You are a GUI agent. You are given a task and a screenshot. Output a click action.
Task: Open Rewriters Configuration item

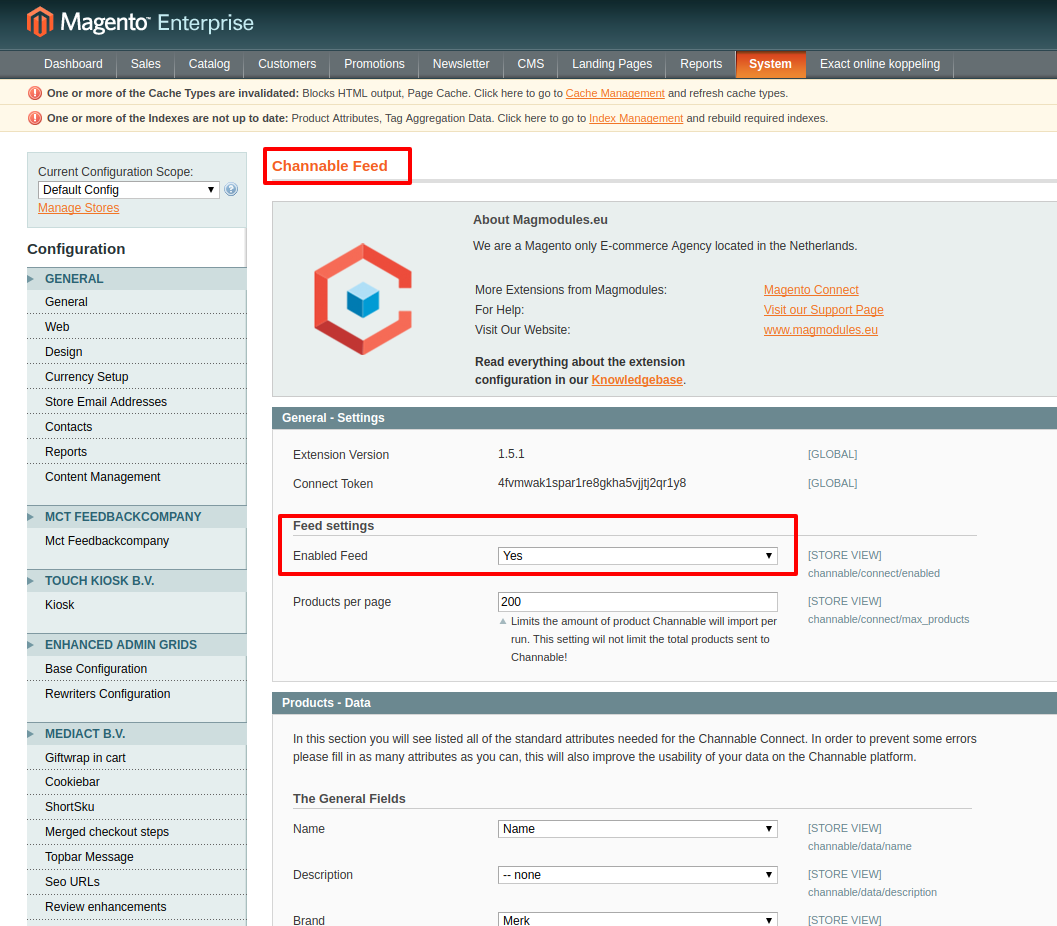(x=137, y=693)
